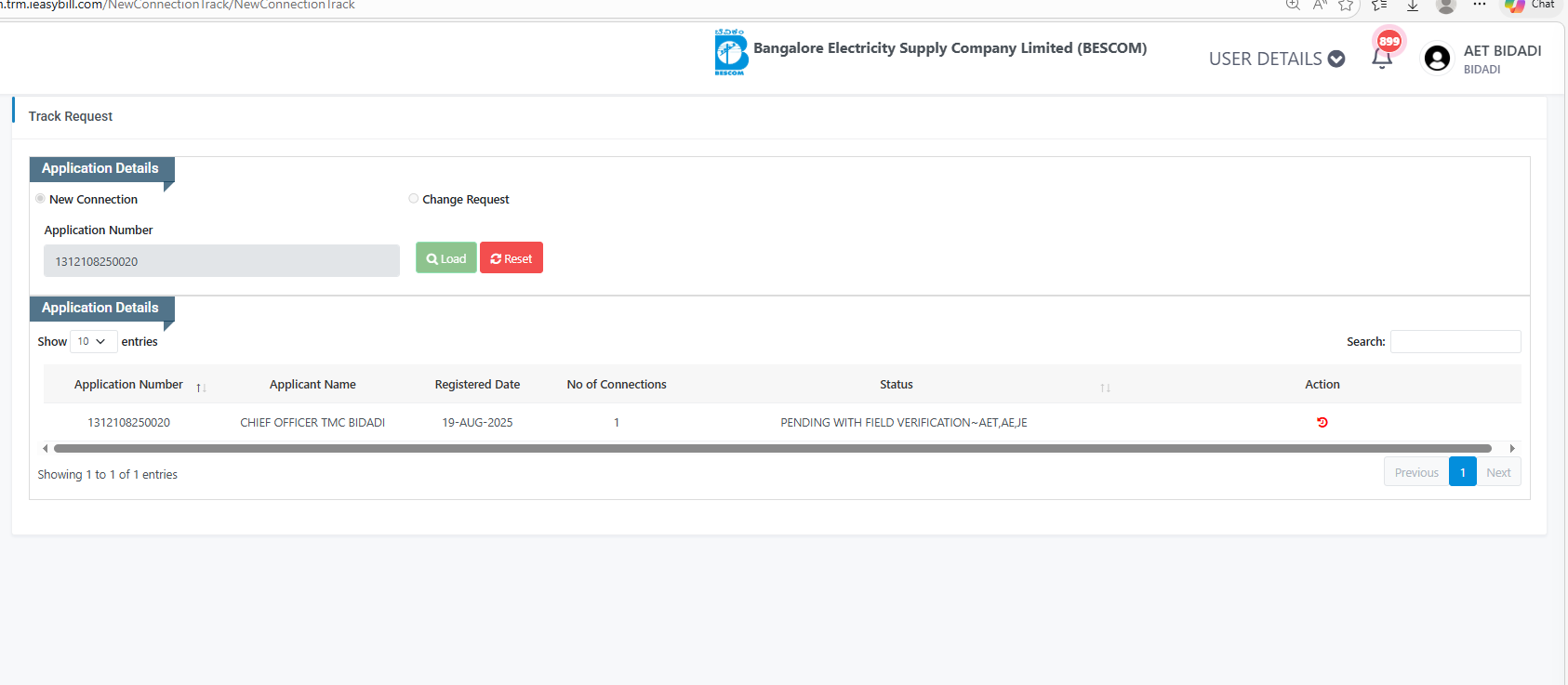Viewport: 1568px width, 685px height.
Task: Click the Action column header
Action: pos(1322,384)
